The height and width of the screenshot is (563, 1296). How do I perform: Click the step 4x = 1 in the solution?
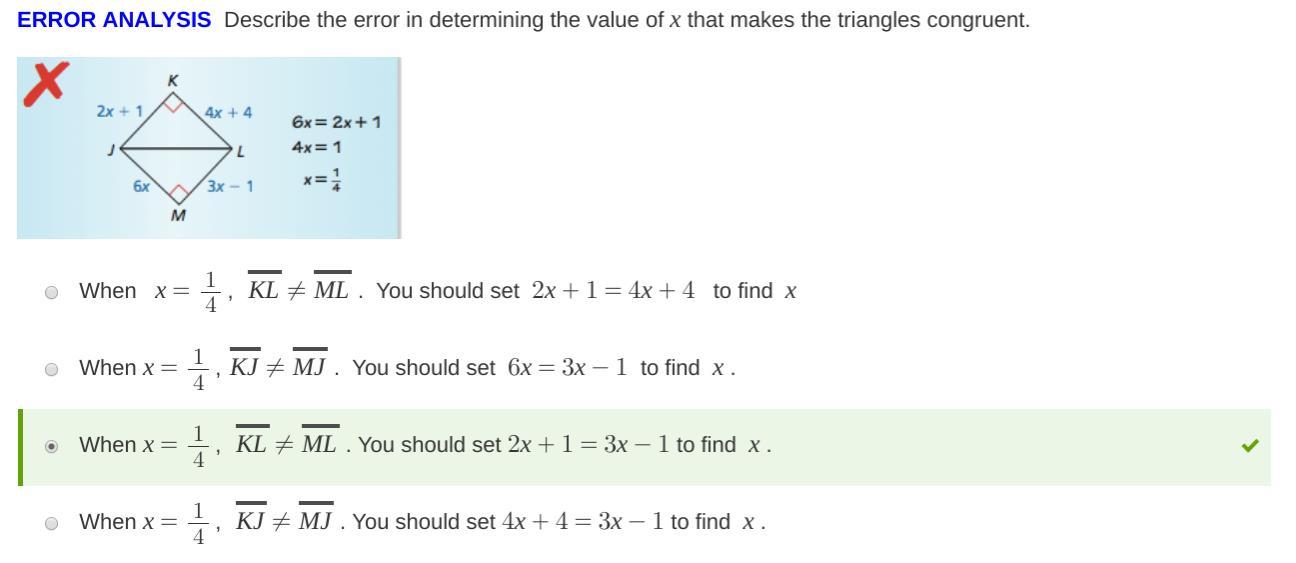click(316, 147)
